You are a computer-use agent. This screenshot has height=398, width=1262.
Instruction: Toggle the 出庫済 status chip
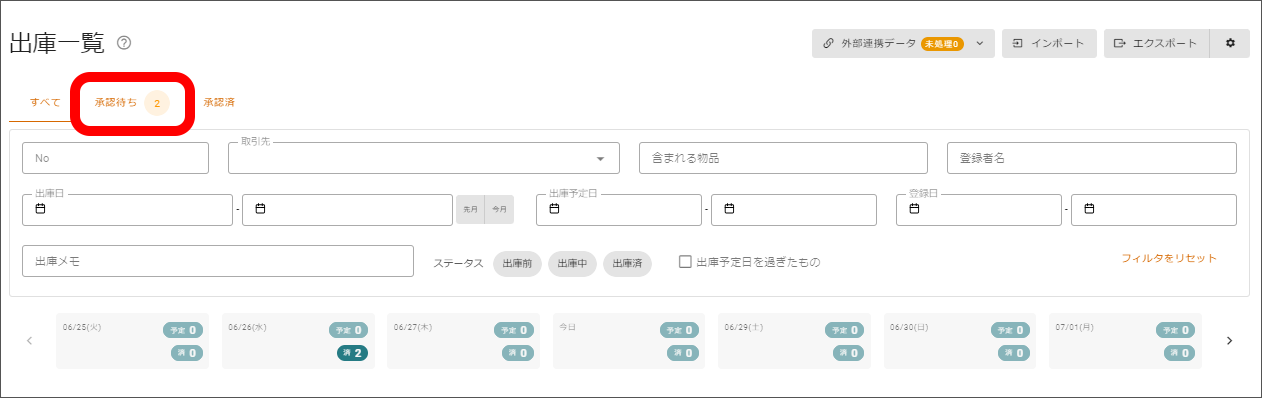click(627, 263)
